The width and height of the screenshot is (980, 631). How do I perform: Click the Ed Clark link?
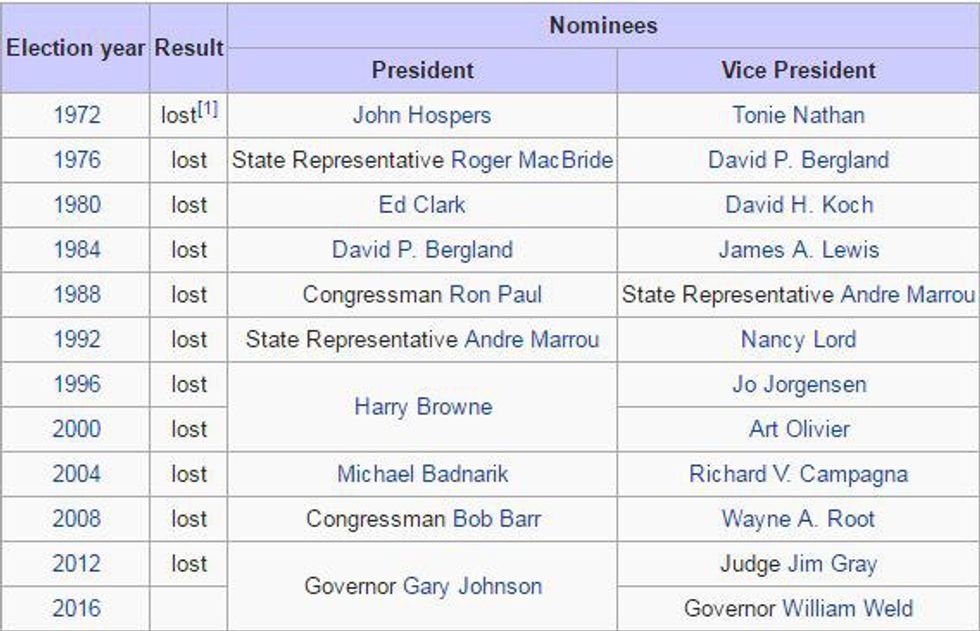coord(422,205)
